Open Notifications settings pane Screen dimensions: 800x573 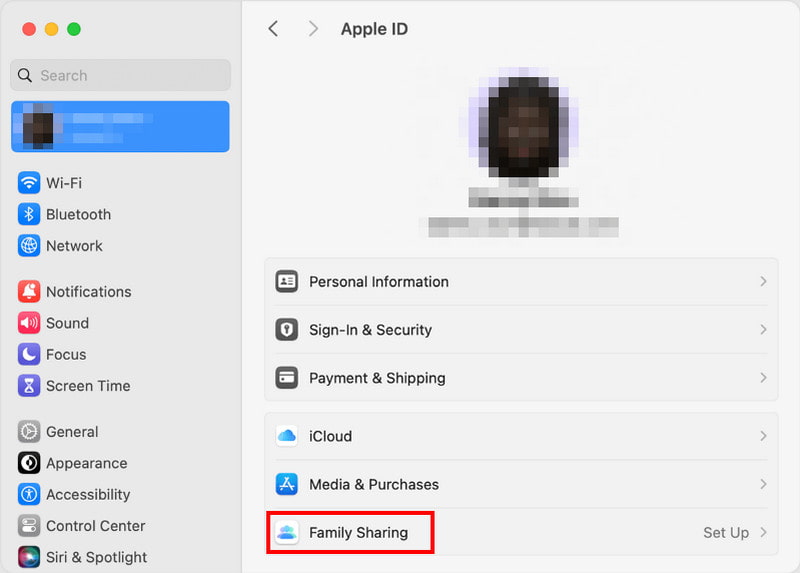pyautogui.click(x=89, y=291)
